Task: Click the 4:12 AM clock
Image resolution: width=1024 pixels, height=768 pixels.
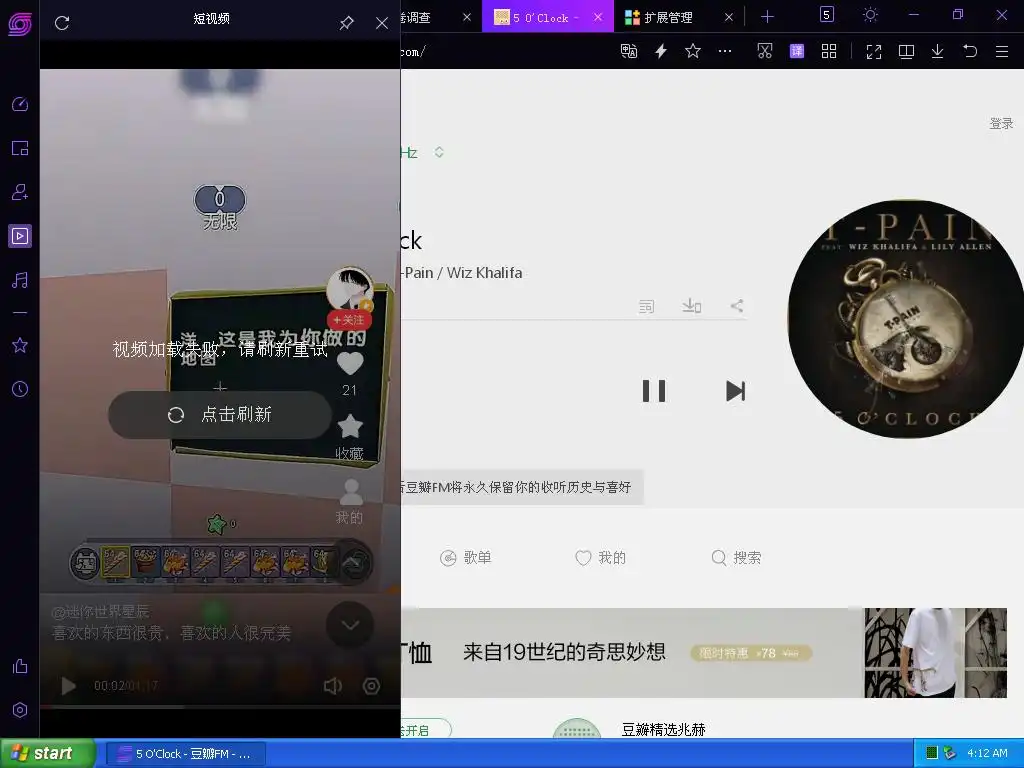Action: pyautogui.click(x=987, y=753)
